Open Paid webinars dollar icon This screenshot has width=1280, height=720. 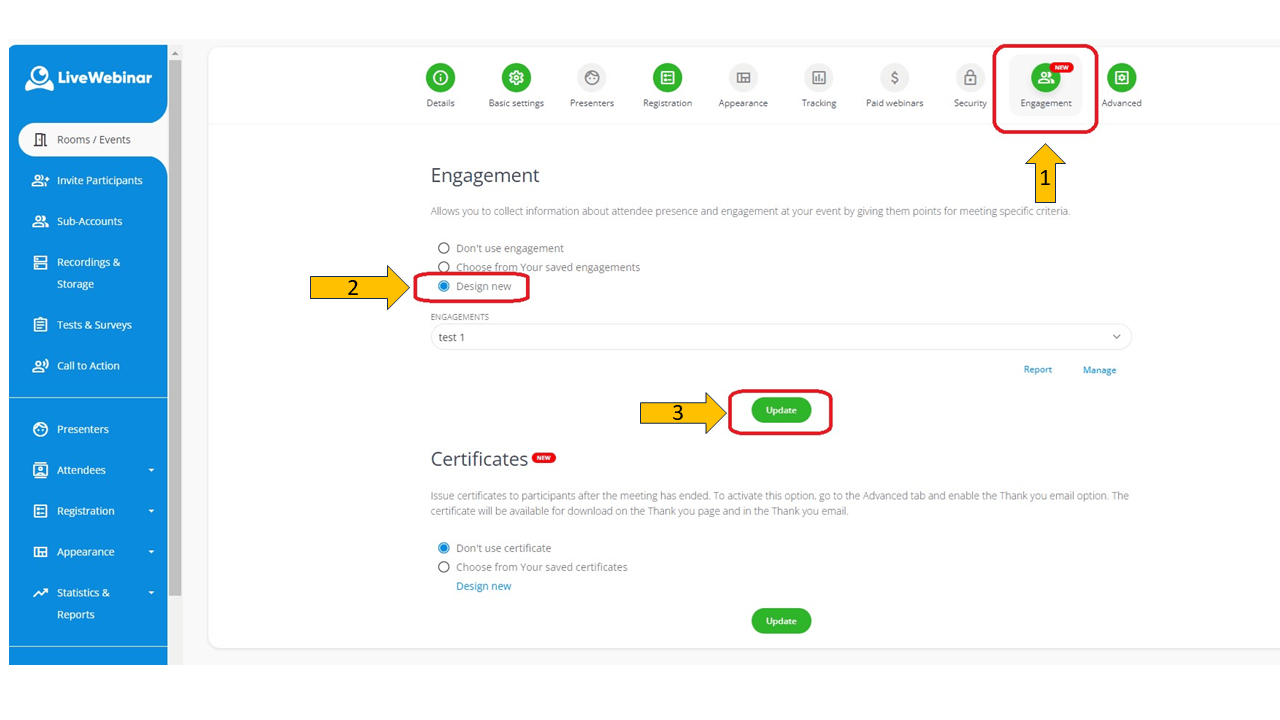pos(894,78)
